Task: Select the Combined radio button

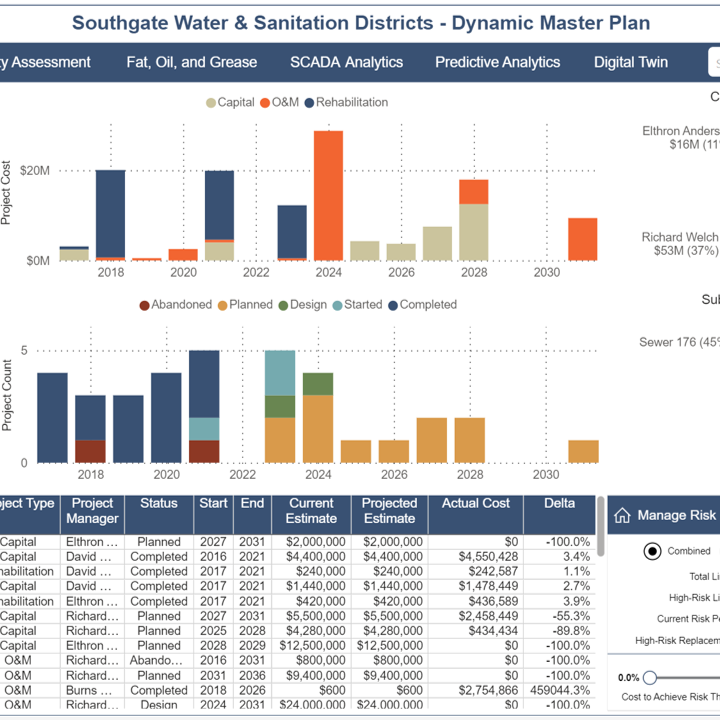Action: point(652,551)
